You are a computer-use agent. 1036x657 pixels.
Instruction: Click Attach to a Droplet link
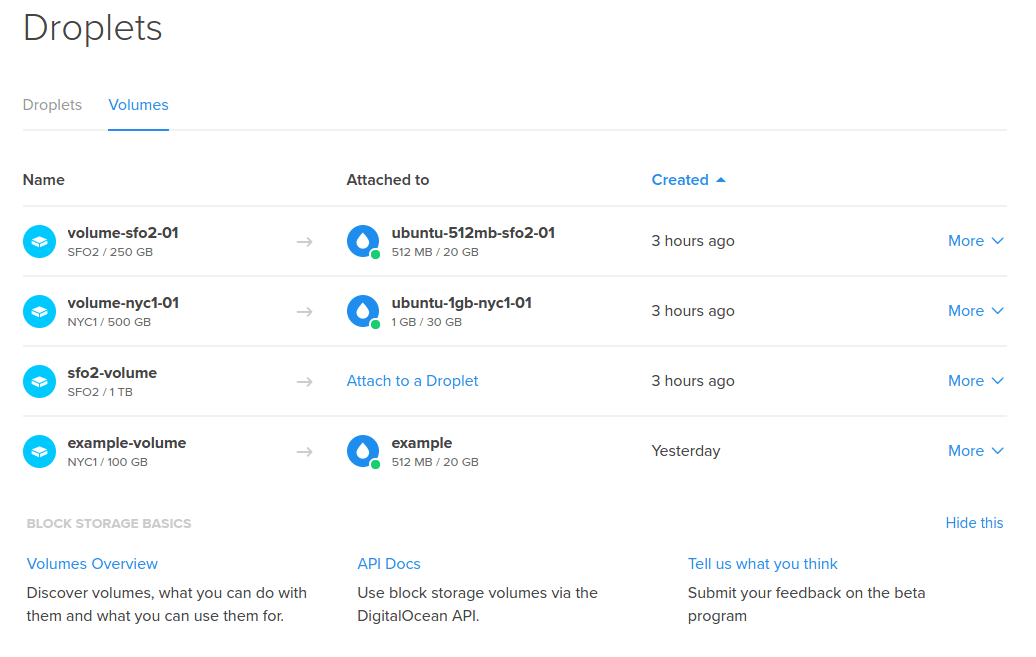(x=412, y=381)
